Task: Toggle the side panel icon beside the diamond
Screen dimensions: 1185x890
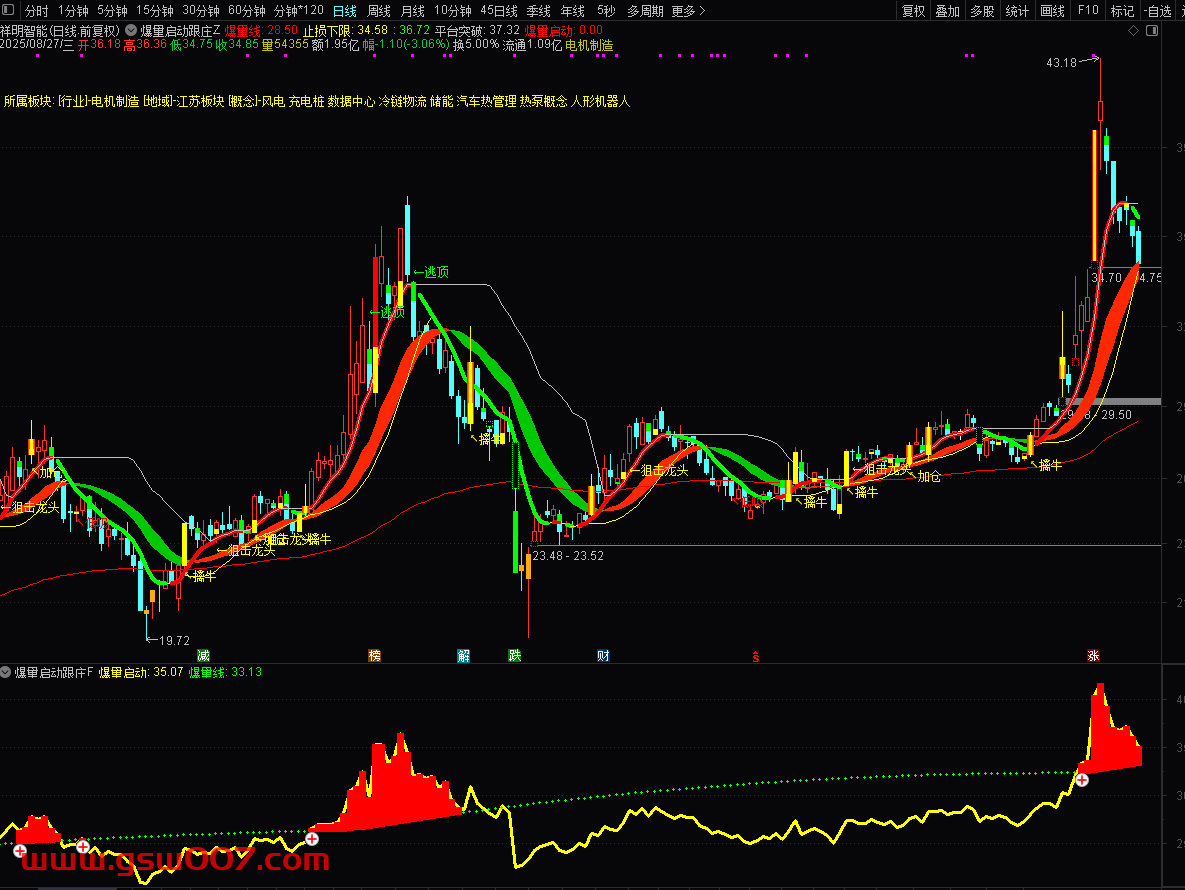Action: (x=1152, y=30)
